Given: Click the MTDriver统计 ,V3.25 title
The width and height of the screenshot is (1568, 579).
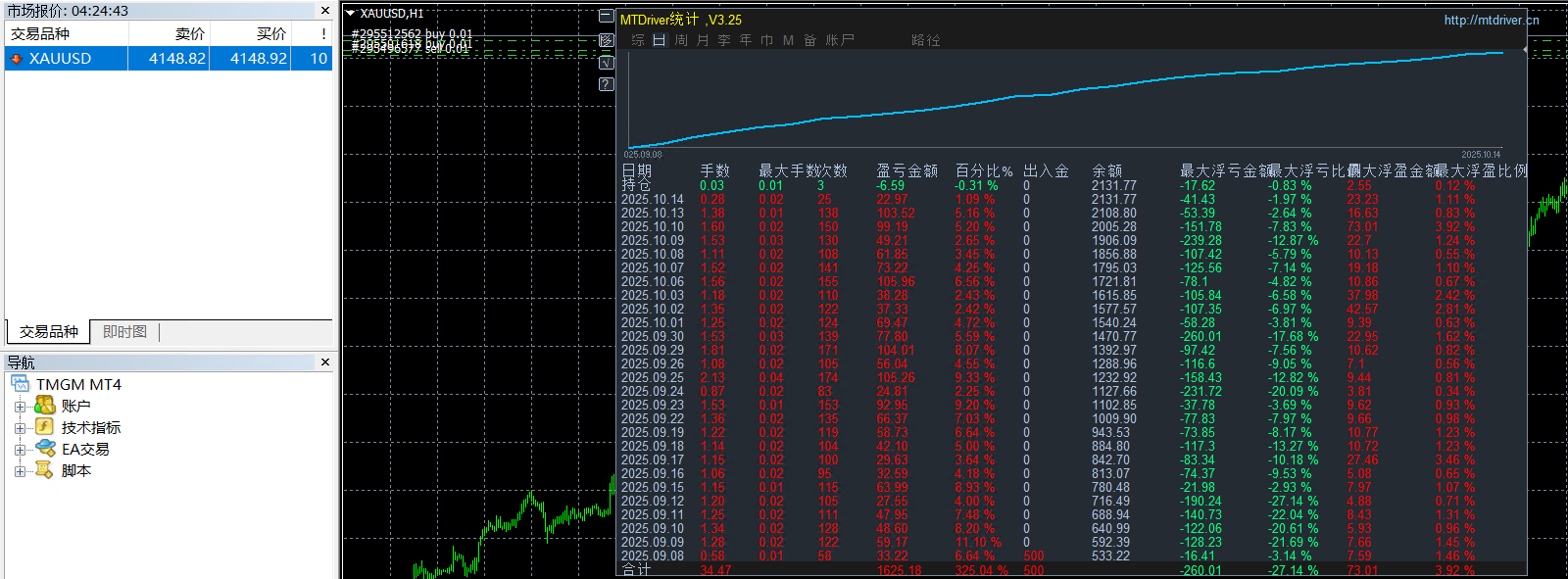Looking at the screenshot, I should 680,20.
